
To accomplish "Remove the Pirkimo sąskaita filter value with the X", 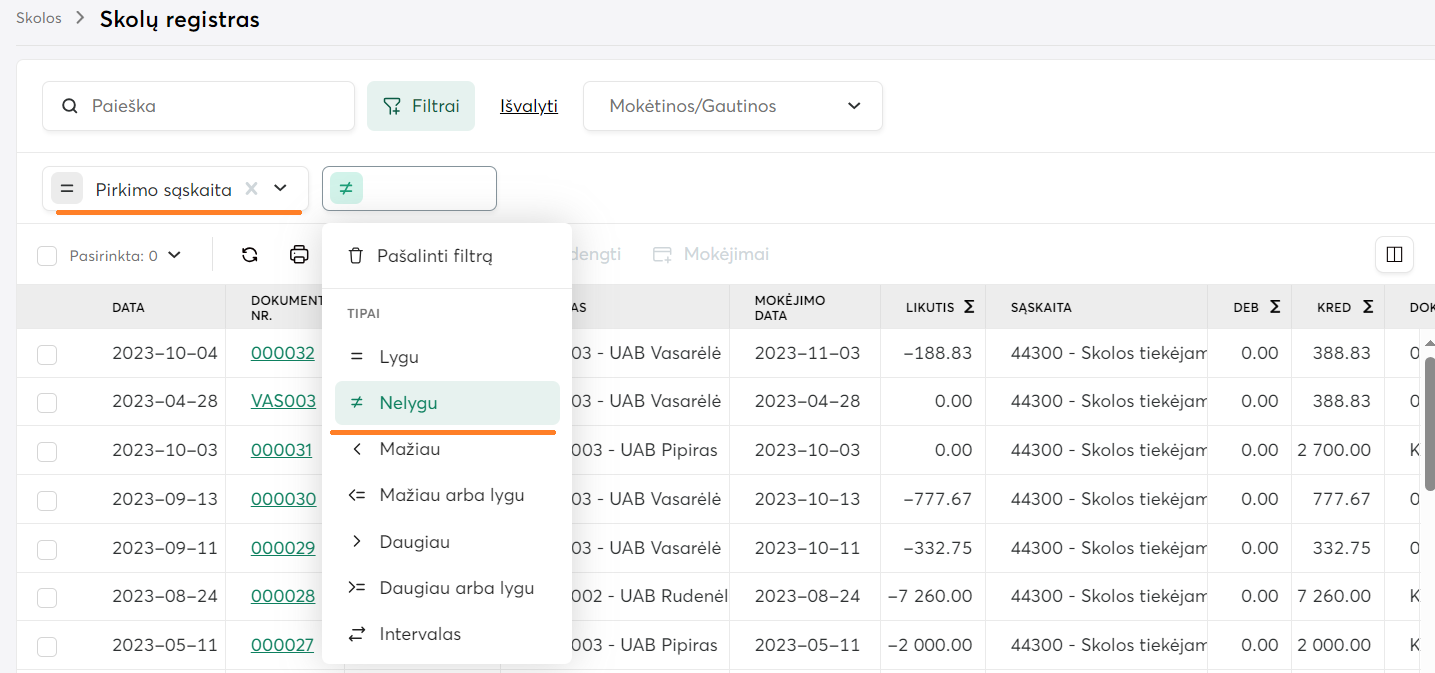I will pyautogui.click(x=252, y=188).
